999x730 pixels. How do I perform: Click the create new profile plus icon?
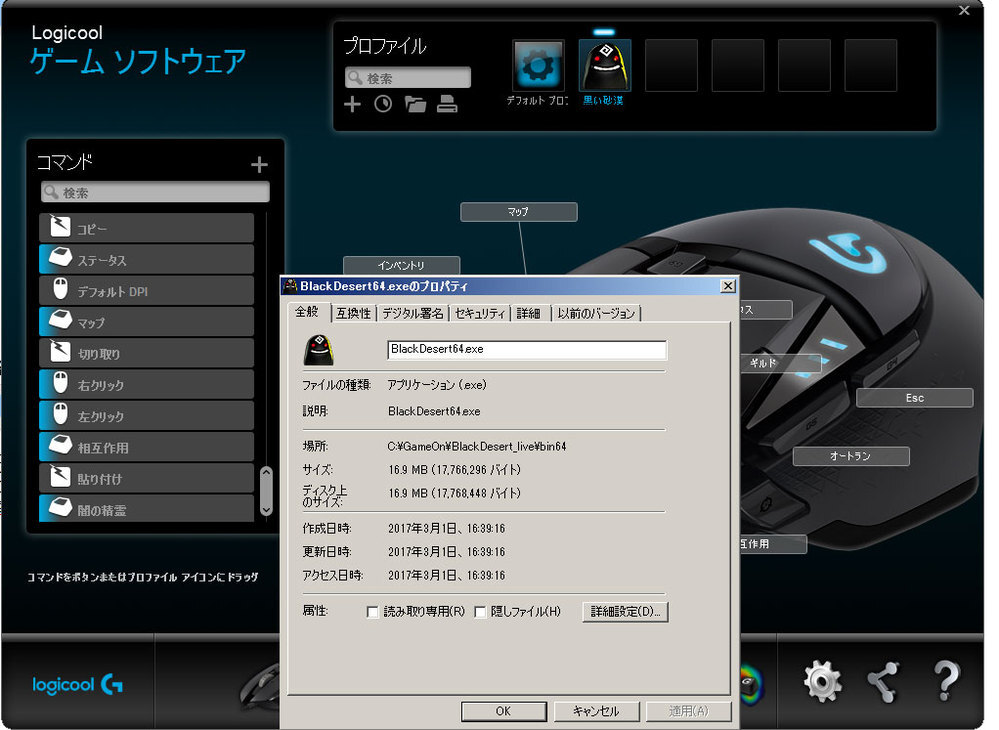point(352,104)
